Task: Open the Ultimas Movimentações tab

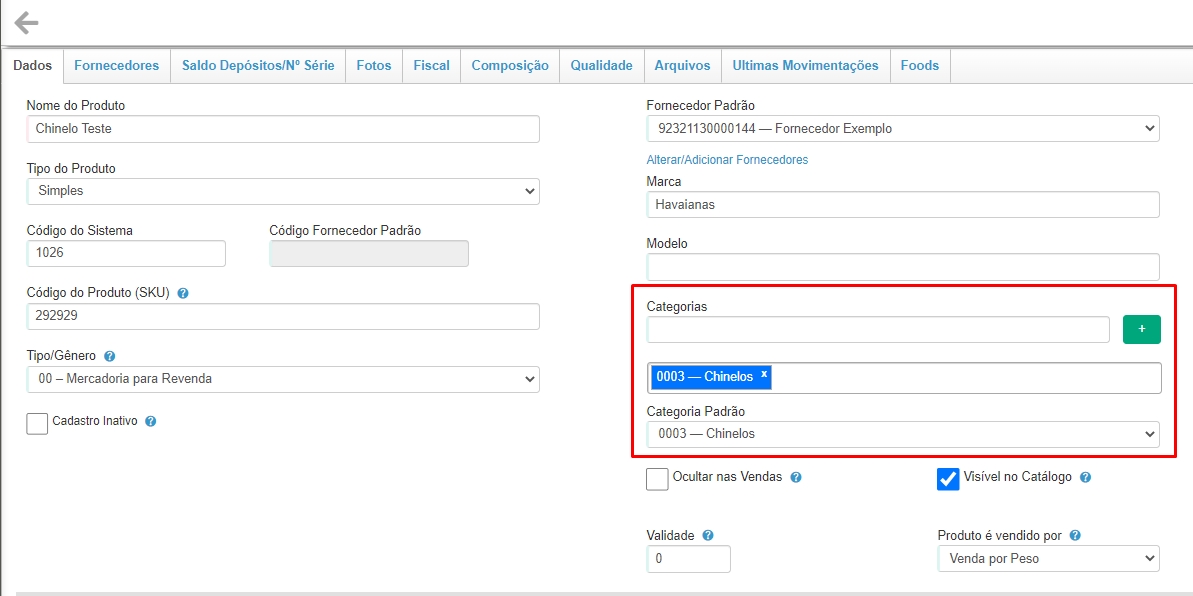Action: [805, 66]
